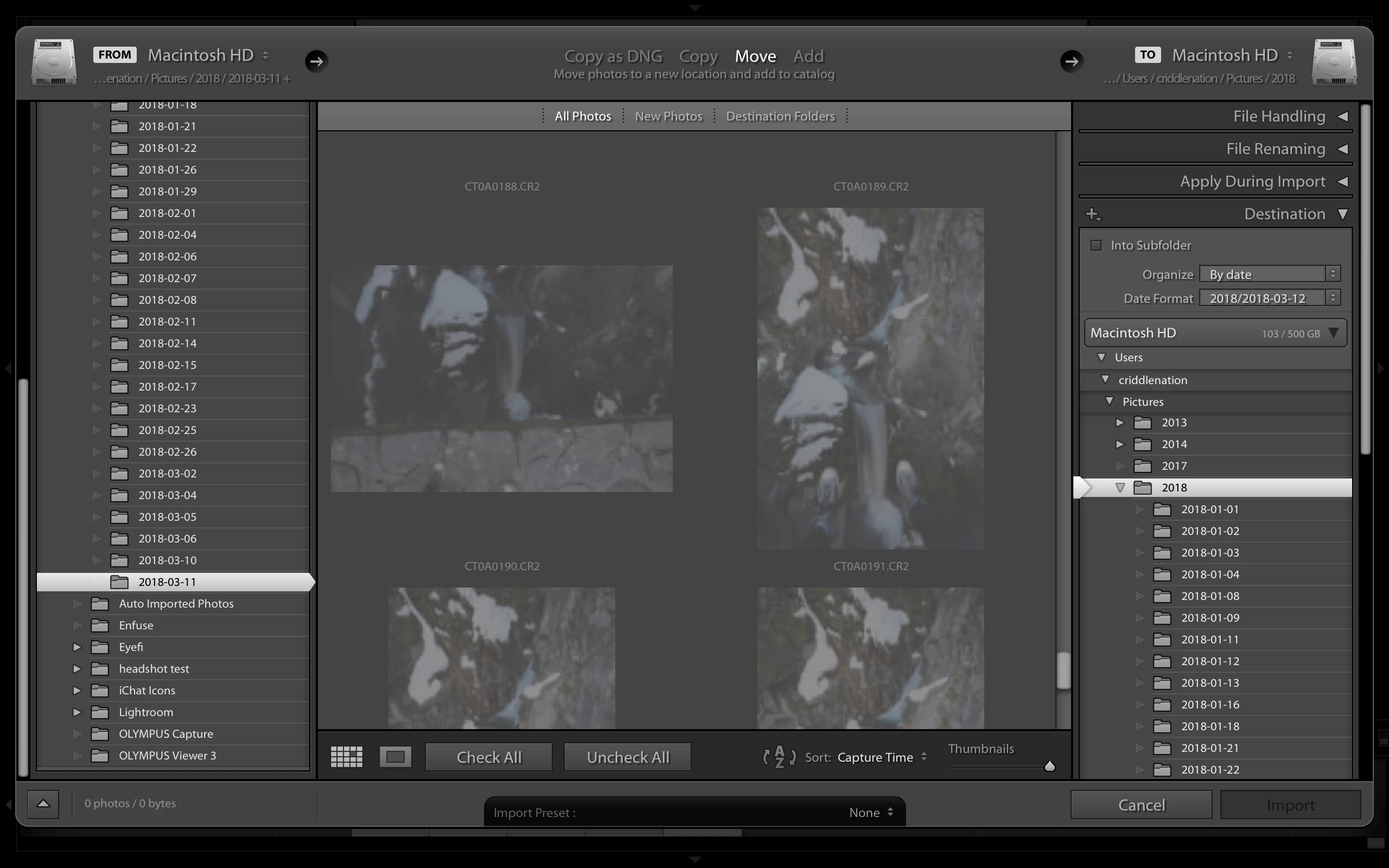The height and width of the screenshot is (868, 1389).
Task: Select Copy as DNG import method
Action: 613,56
